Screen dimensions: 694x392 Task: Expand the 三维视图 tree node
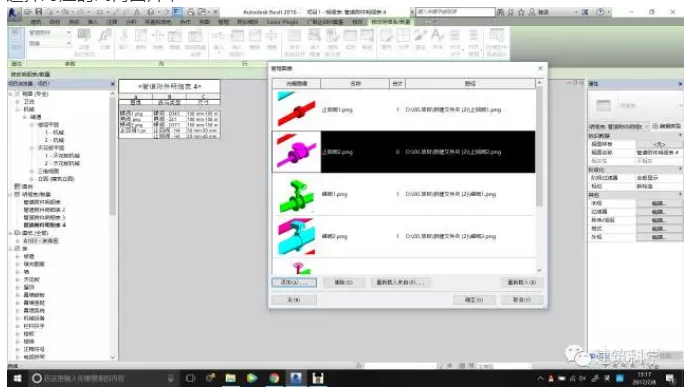point(32,171)
